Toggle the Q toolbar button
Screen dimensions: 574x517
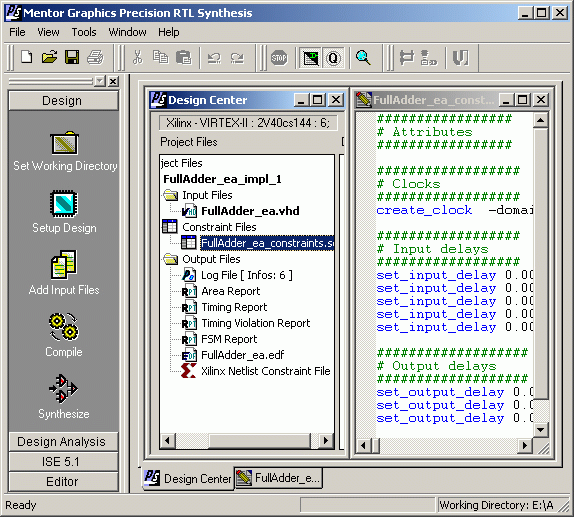click(333, 58)
